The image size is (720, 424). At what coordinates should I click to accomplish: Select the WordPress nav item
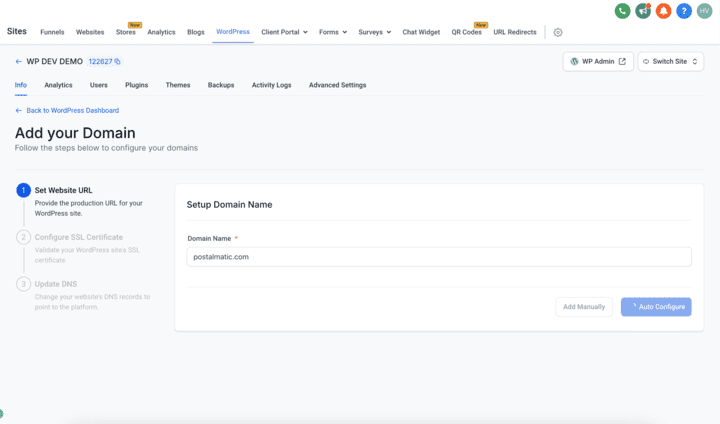coord(233,32)
